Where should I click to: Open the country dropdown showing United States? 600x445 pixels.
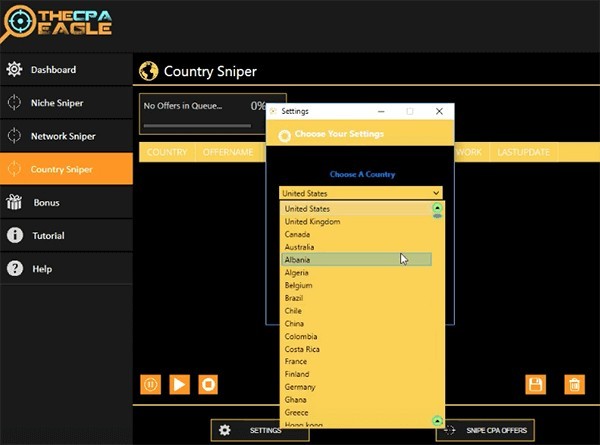pos(361,193)
